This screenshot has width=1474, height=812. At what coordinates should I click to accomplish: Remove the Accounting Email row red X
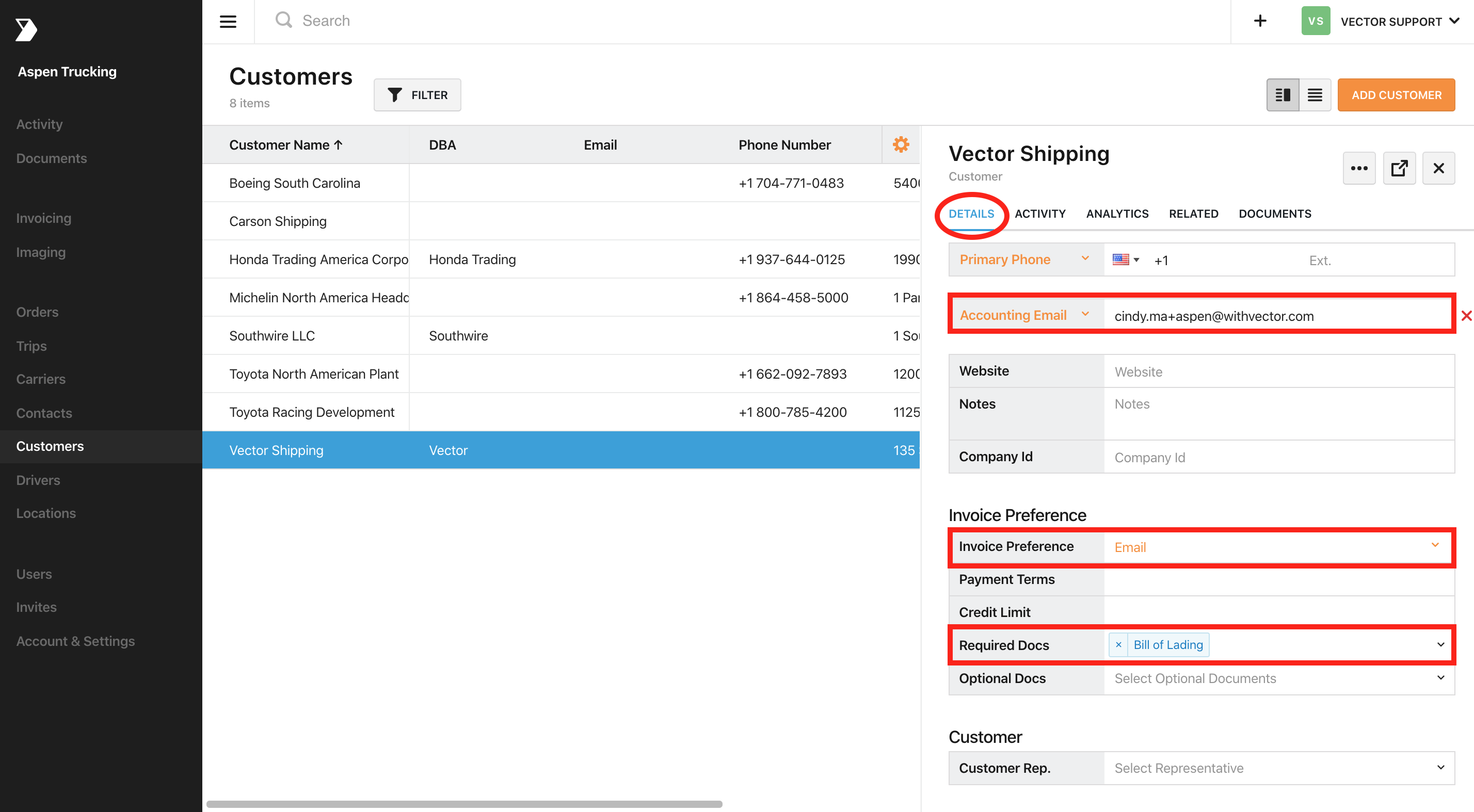[1466, 316]
